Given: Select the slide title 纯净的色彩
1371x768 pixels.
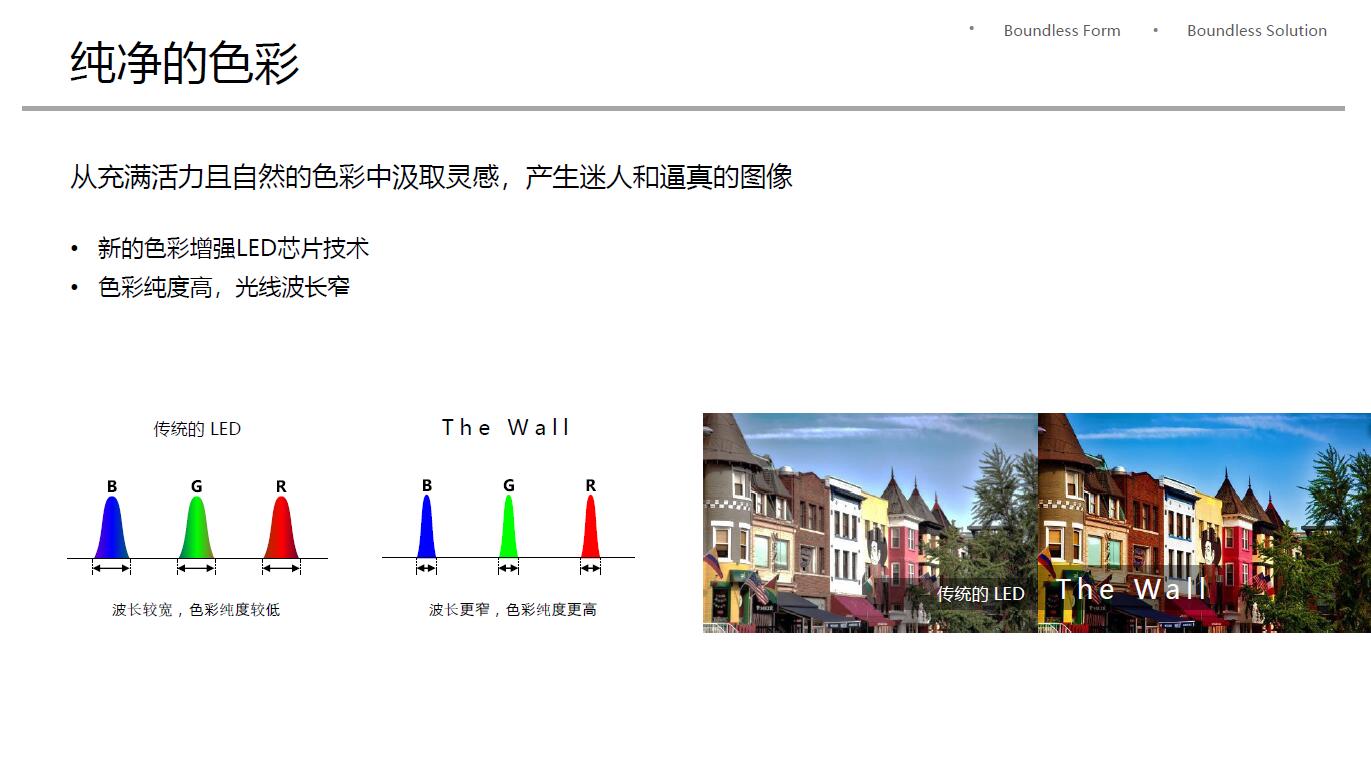Looking at the screenshot, I should pyautogui.click(x=185, y=62).
